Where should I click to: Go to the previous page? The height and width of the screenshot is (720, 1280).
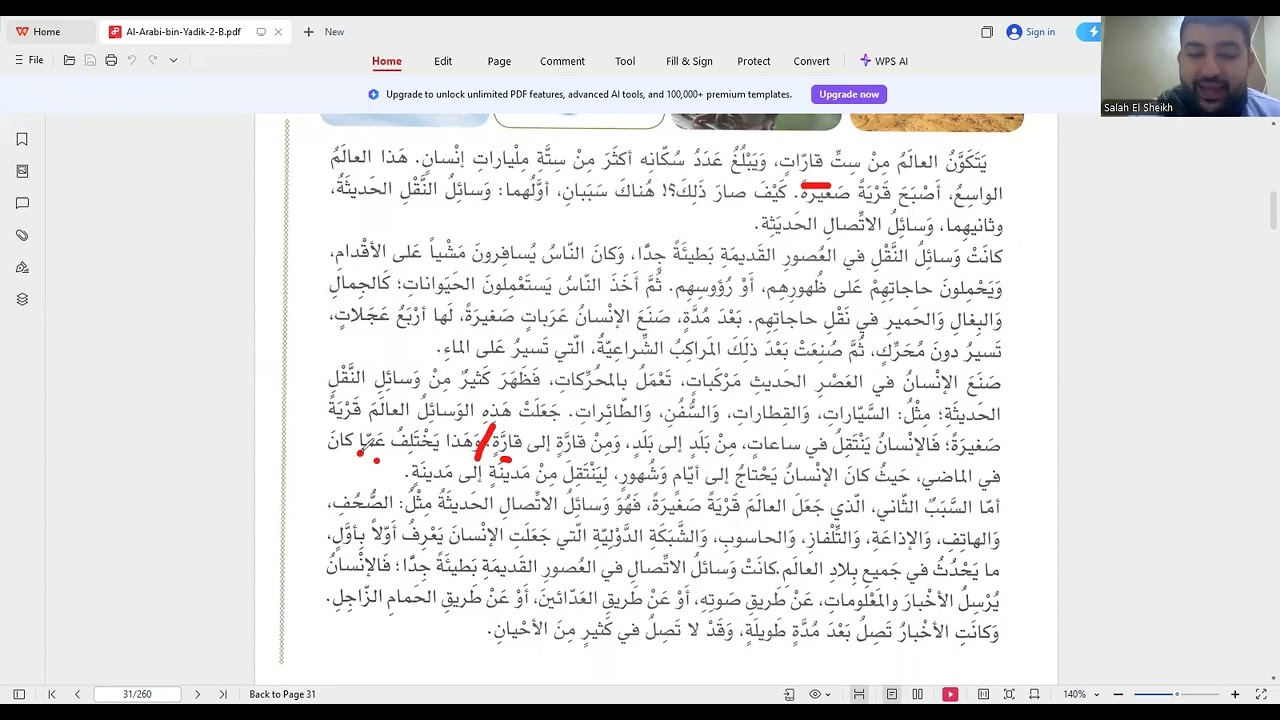click(77, 694)
